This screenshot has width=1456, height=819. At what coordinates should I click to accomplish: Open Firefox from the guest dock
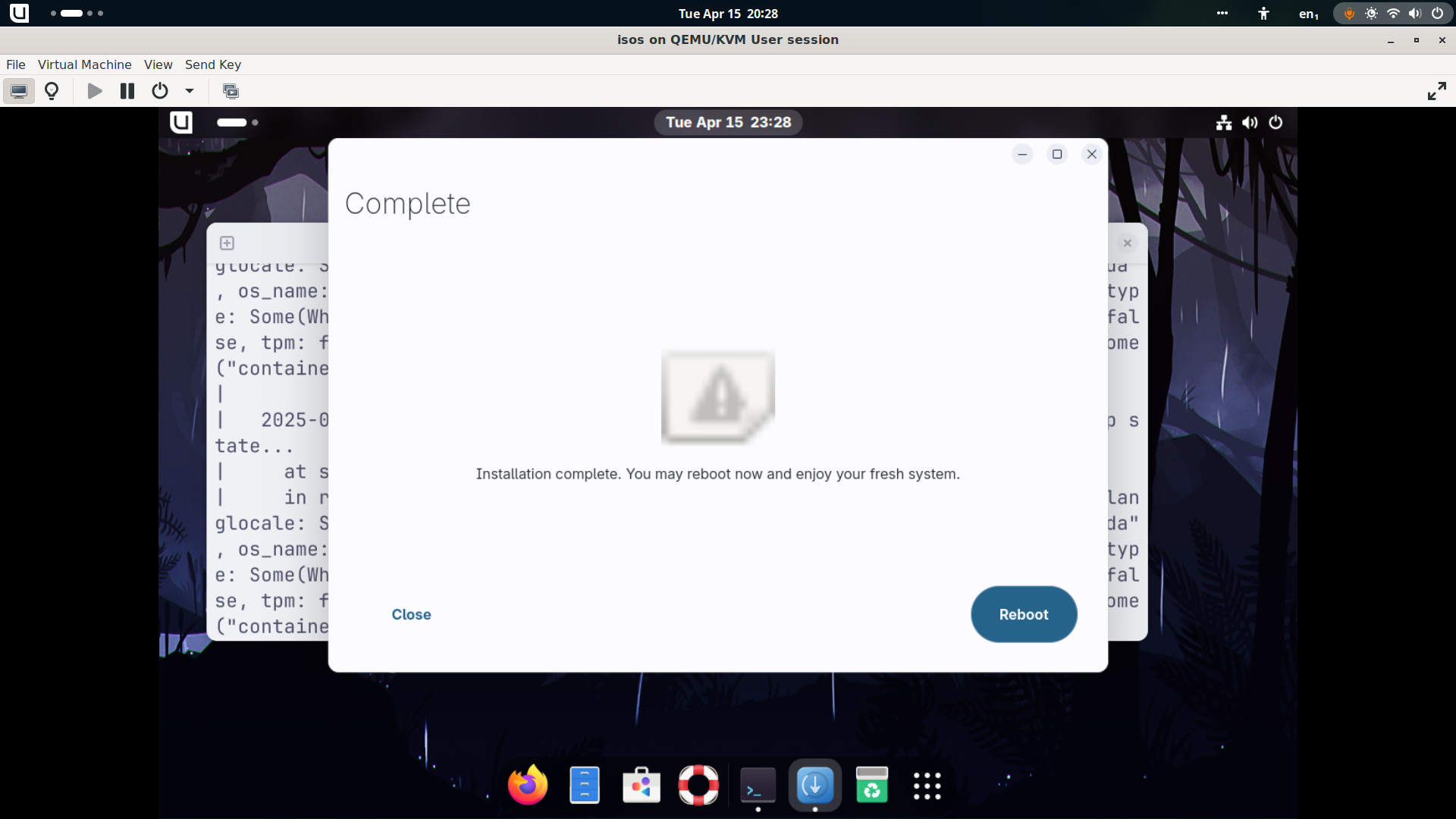coord(528,786)
